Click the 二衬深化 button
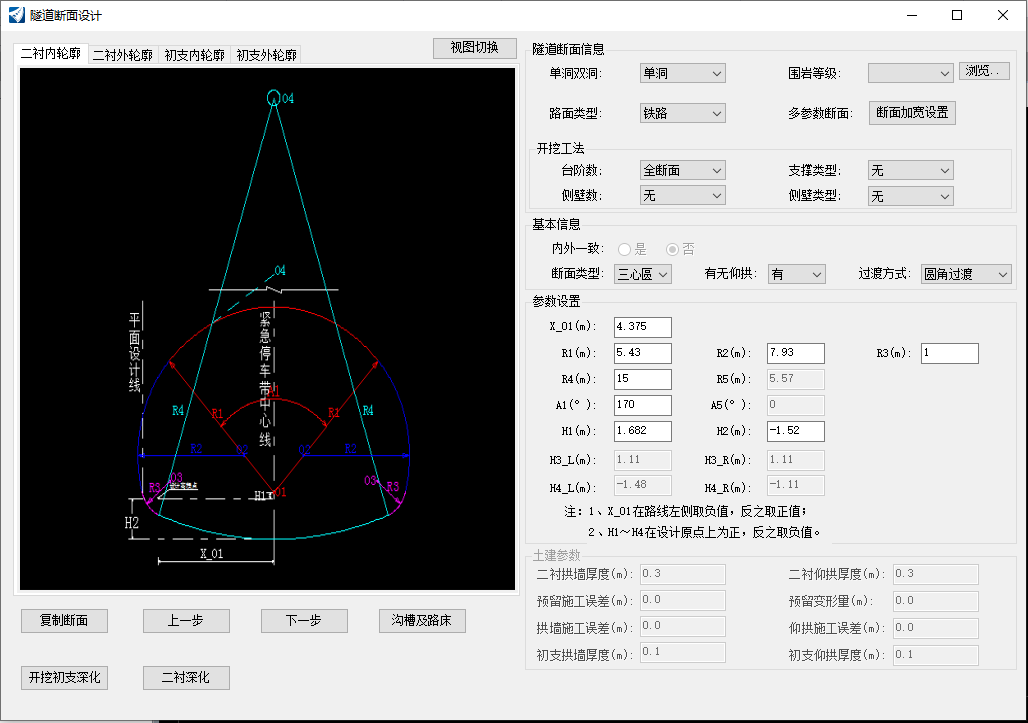1028x723 pixels. tap(186, 677)
